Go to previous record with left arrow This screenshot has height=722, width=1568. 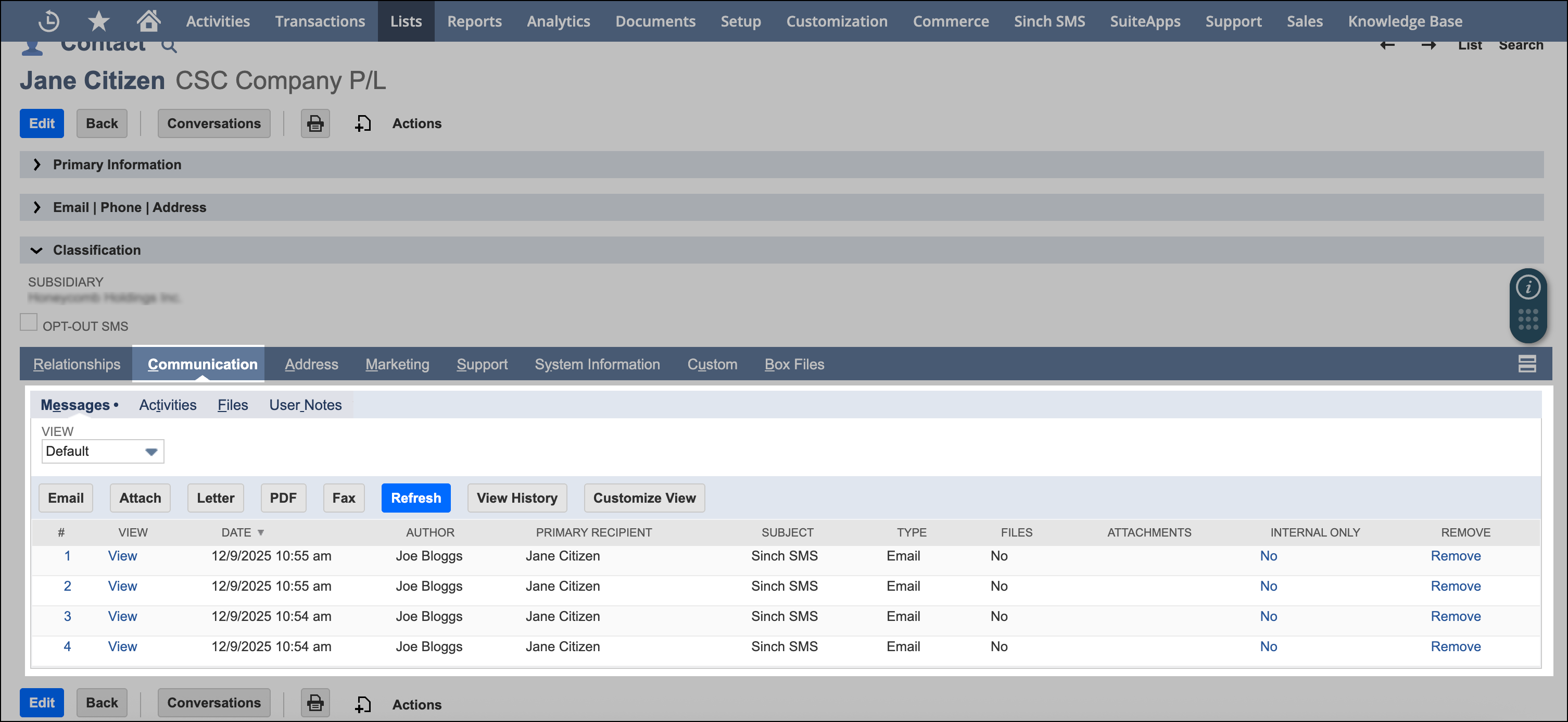click(x=1387, y=45)
